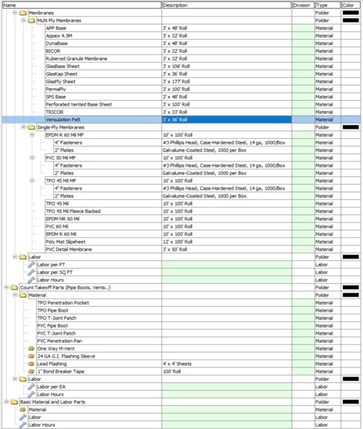
Task: Click the wrench icon for Labor per FT
Action: click(x=31, y=265)
